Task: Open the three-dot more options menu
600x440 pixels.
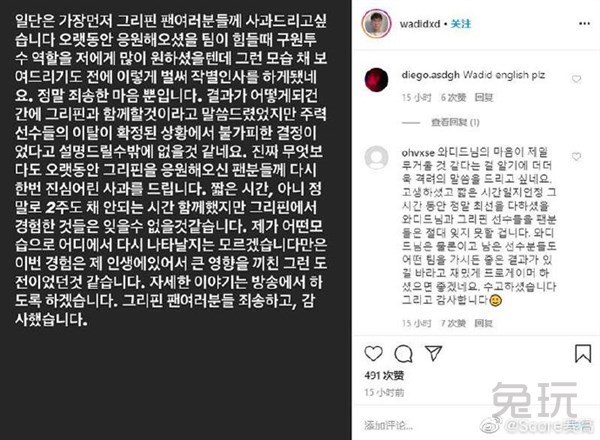Action: [584, 24]
